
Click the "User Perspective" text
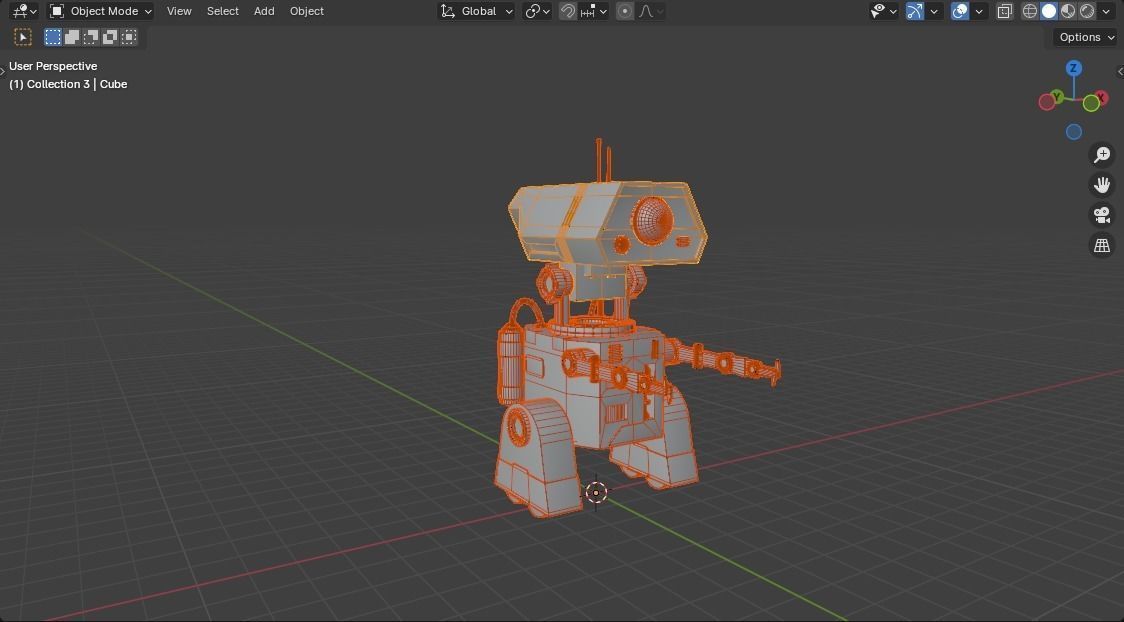[53, 66]
